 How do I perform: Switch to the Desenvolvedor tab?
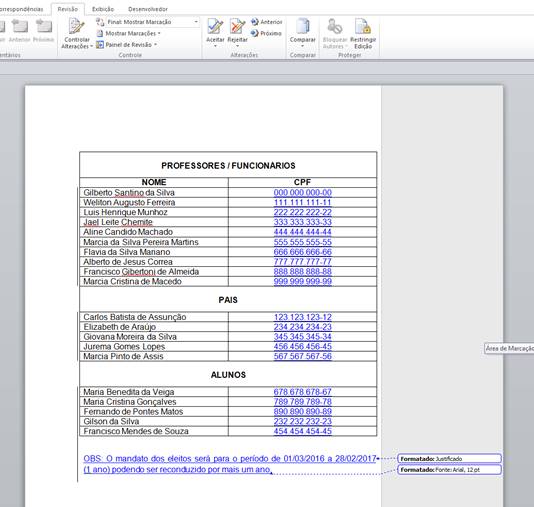tap(148, 9)
